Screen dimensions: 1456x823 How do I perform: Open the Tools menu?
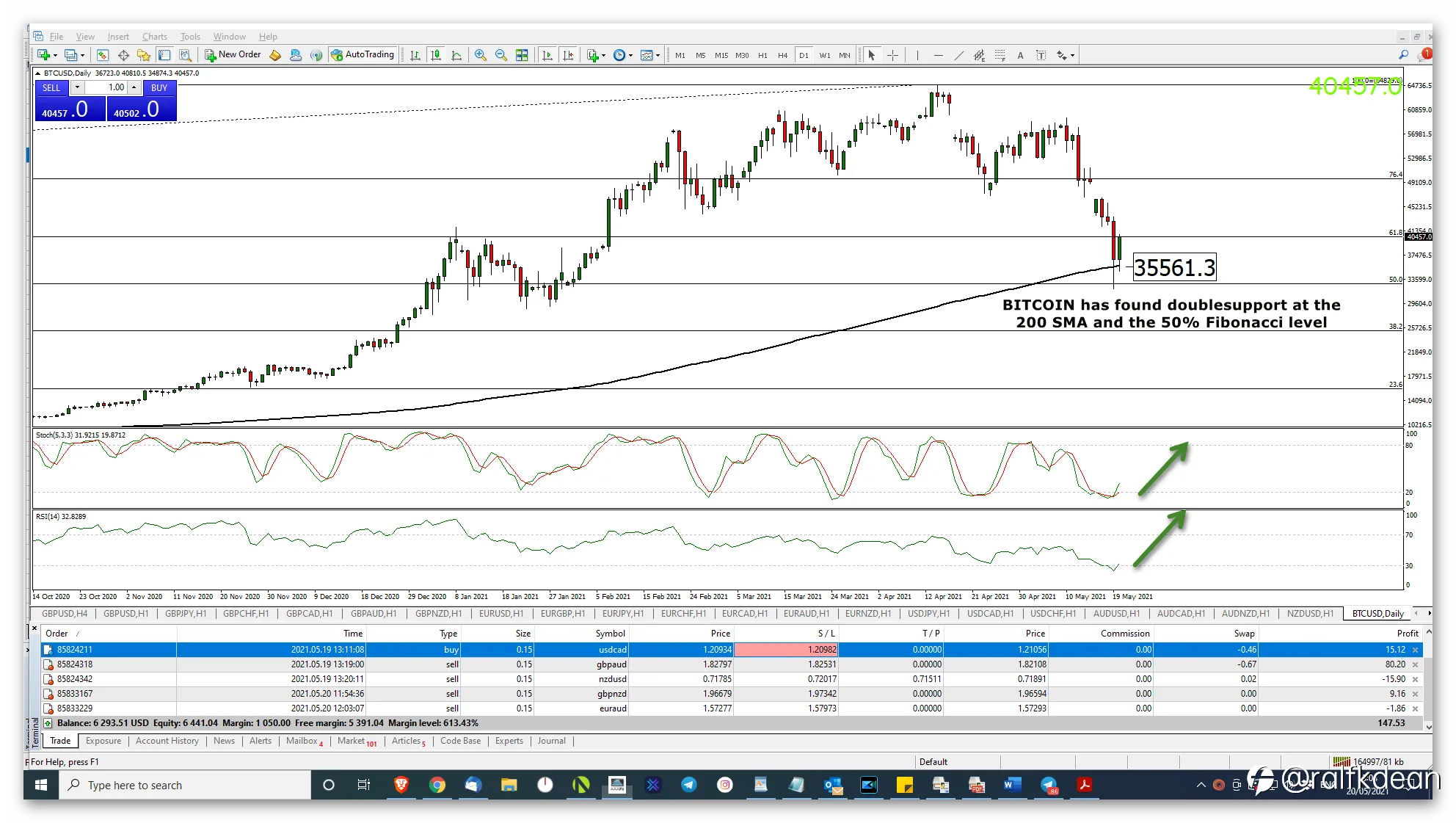pos(190,37)
